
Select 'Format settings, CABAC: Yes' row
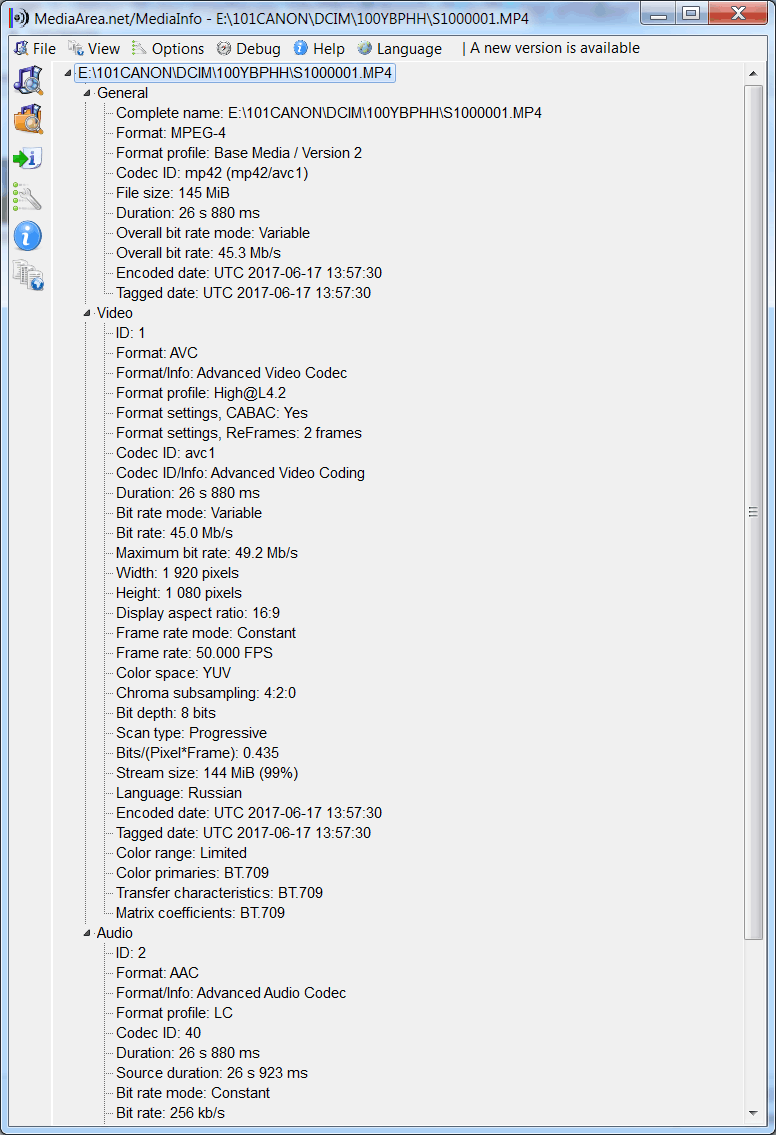[x=212, y=413]
